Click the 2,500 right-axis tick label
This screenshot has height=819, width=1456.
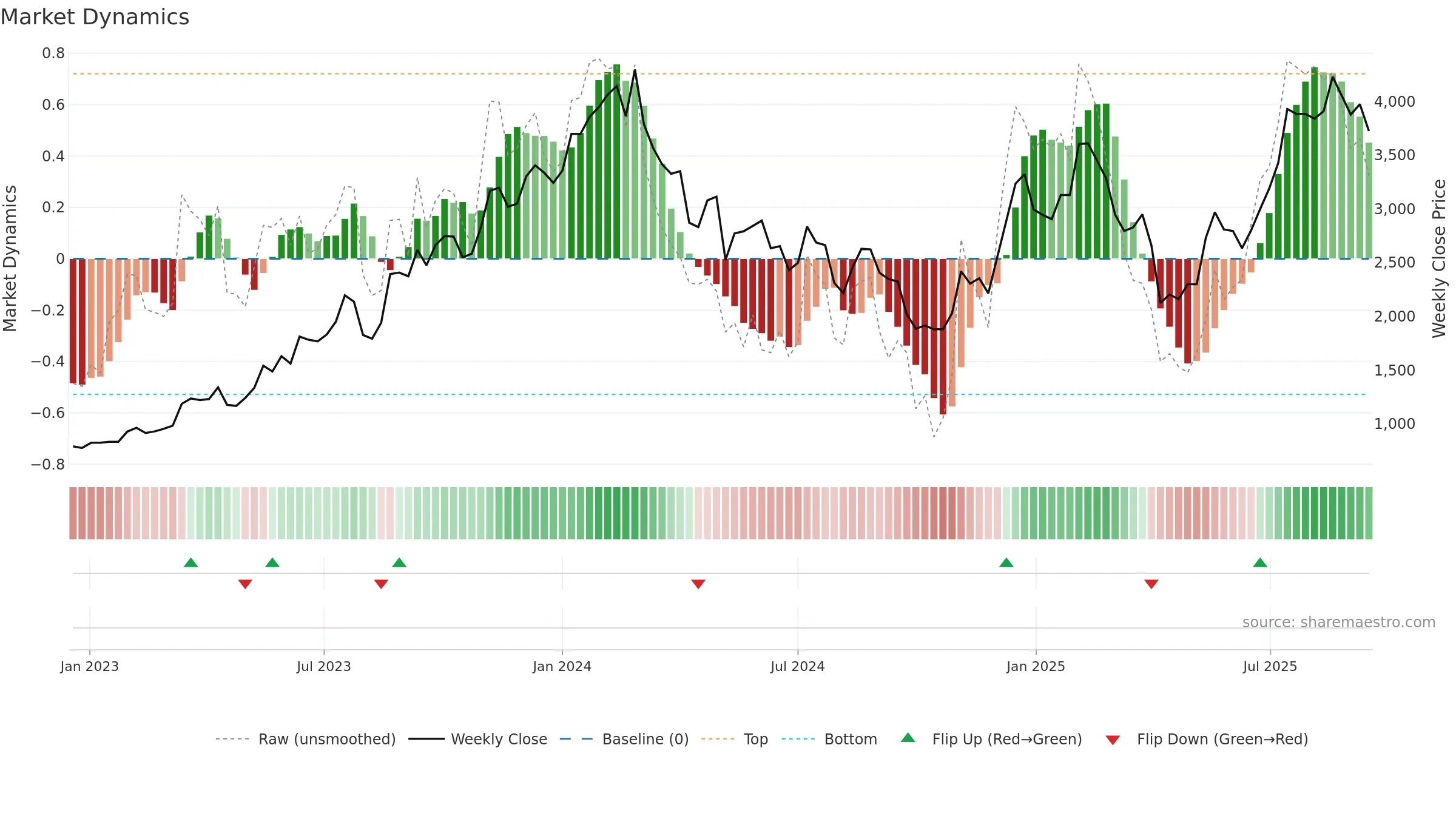pyautogui.click(x=1395, y=262)
